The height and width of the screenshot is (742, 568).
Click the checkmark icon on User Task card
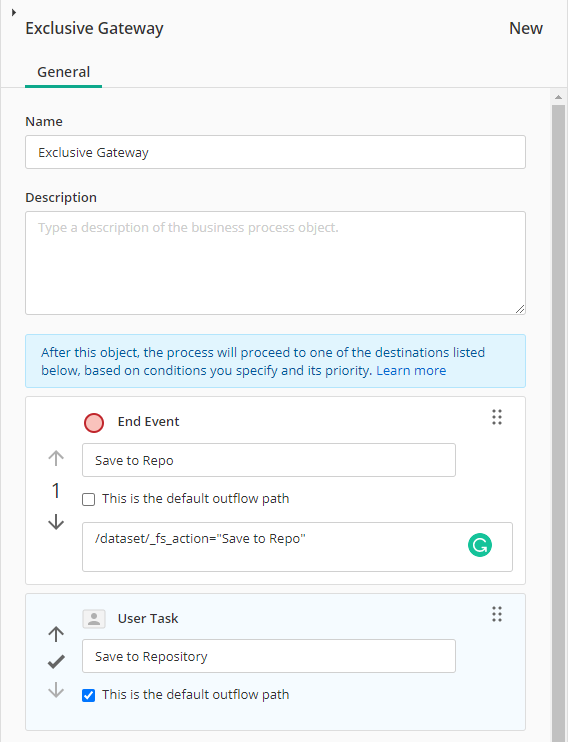pyautogui.click(x=56, y=662)
